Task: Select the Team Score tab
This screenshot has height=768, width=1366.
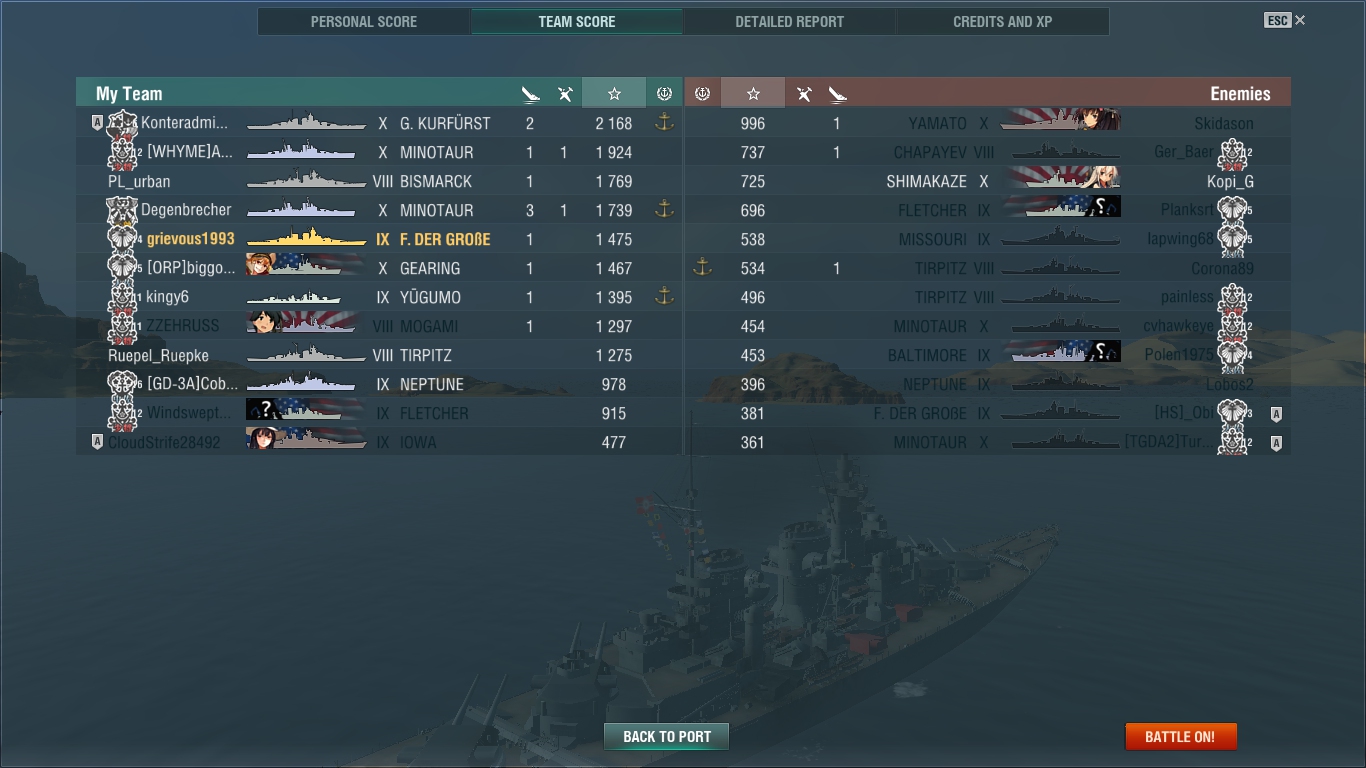Action: (x=577, y=21)
